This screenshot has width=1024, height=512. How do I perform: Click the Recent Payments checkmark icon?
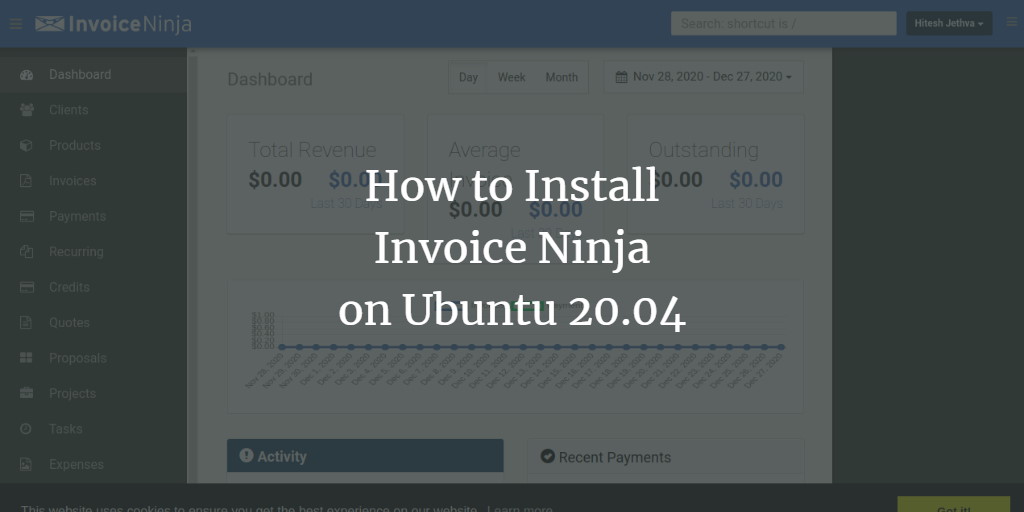click(x=548, y=456)
